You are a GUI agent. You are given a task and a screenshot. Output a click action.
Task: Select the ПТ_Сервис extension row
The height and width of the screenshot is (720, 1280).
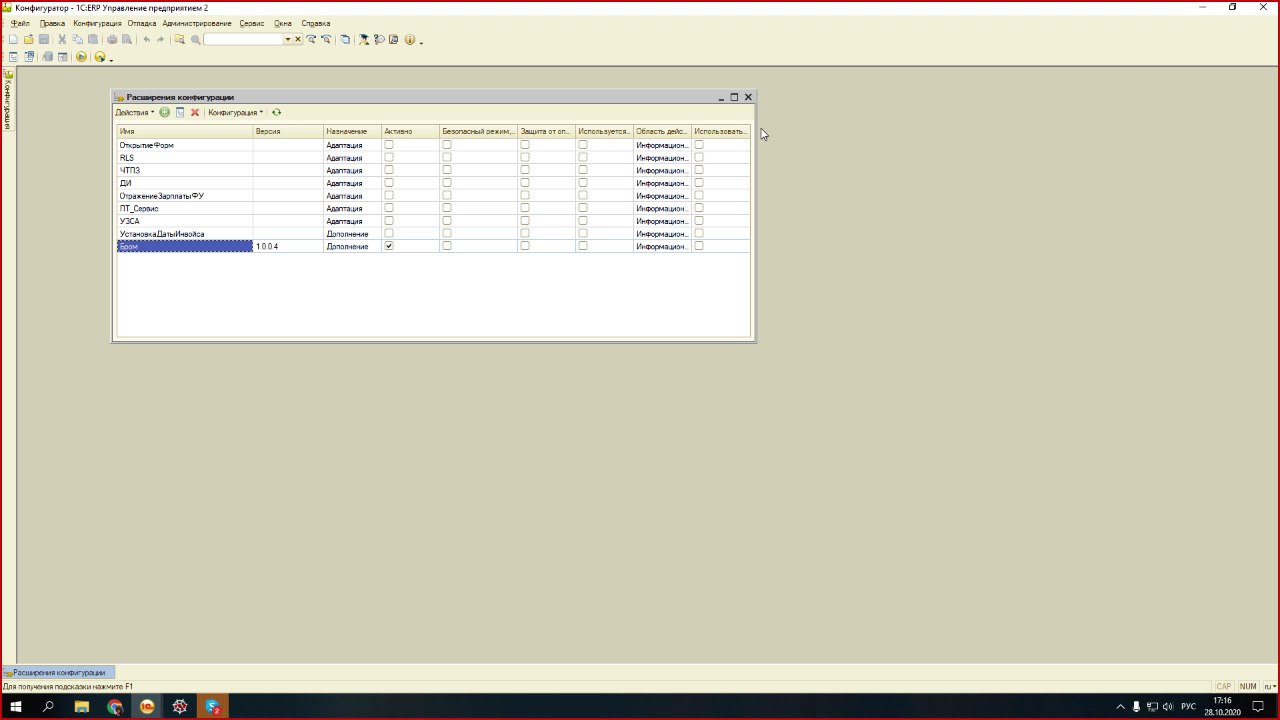[x=433, y=208]
